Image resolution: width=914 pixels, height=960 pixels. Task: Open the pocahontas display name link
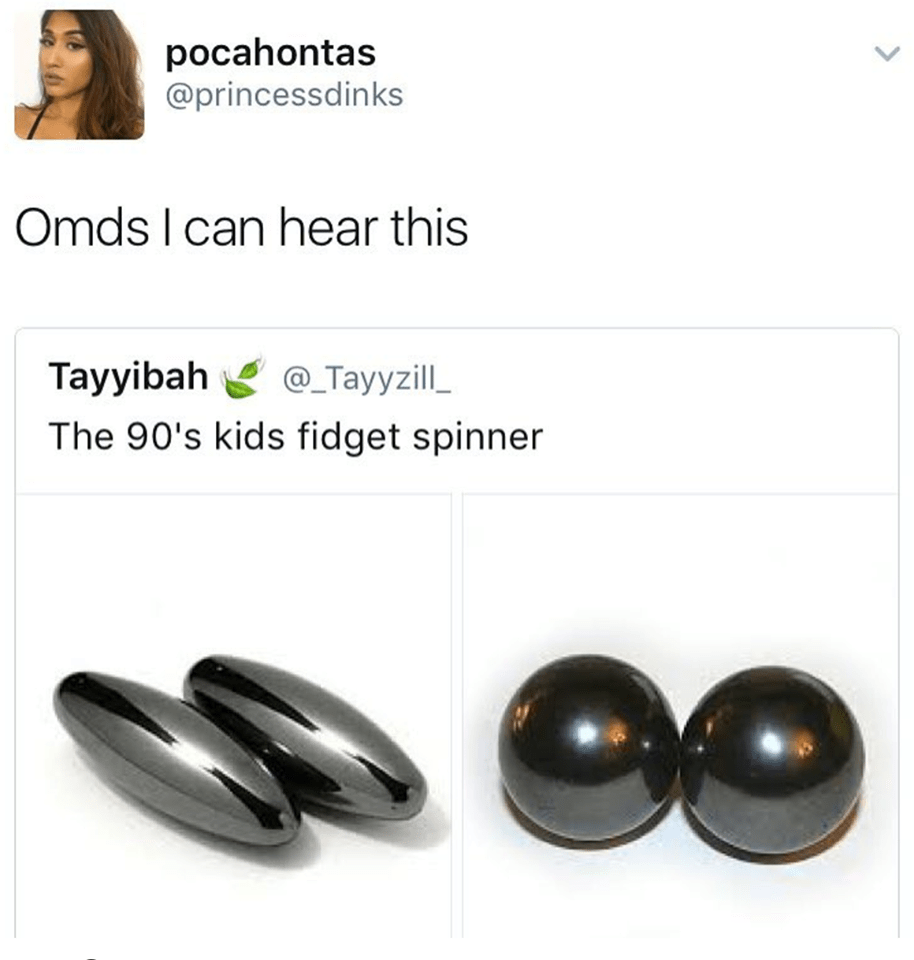[x=271, y=53]
